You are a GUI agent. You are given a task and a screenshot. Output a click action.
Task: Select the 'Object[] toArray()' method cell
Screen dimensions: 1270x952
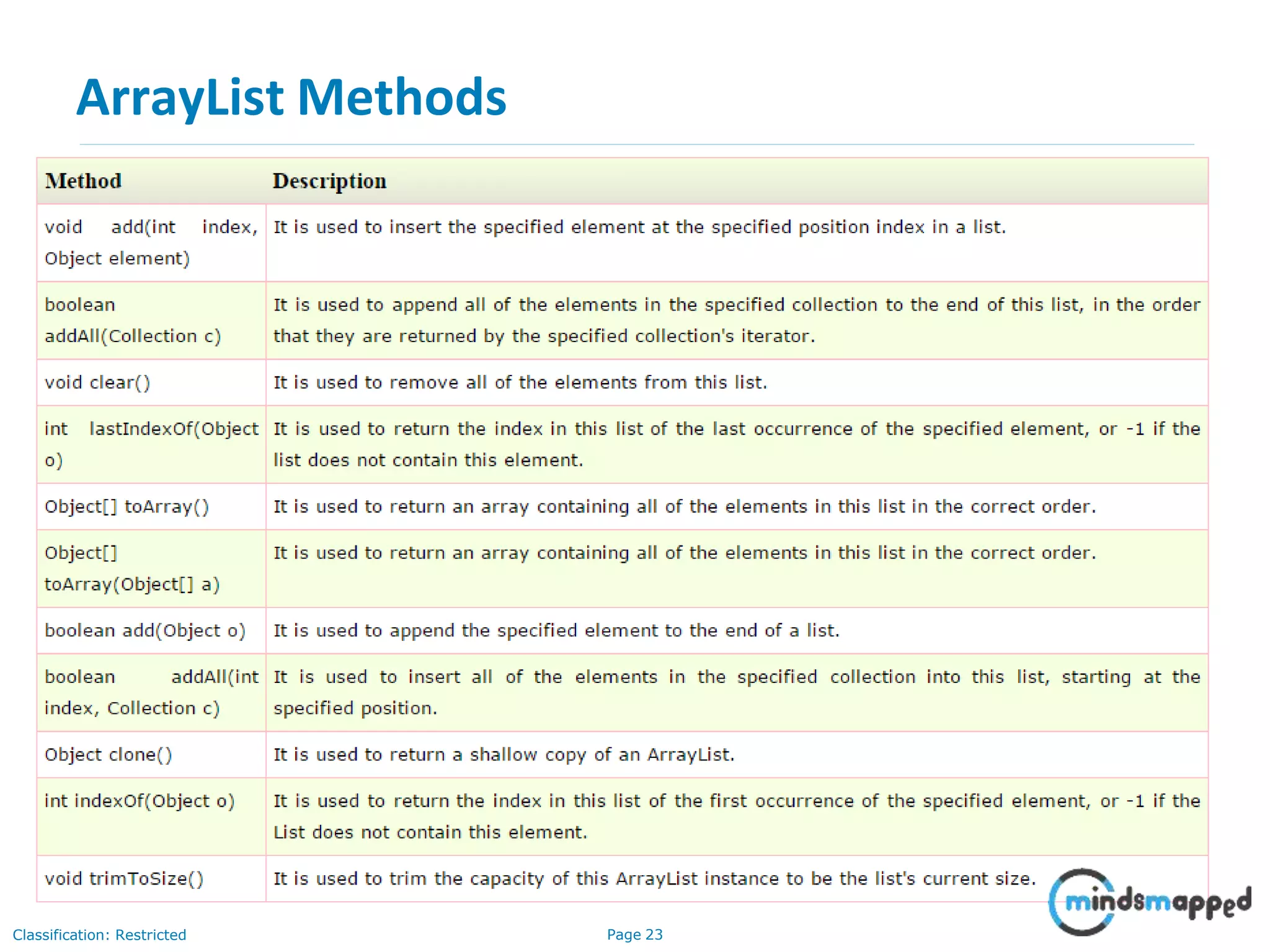151,506
